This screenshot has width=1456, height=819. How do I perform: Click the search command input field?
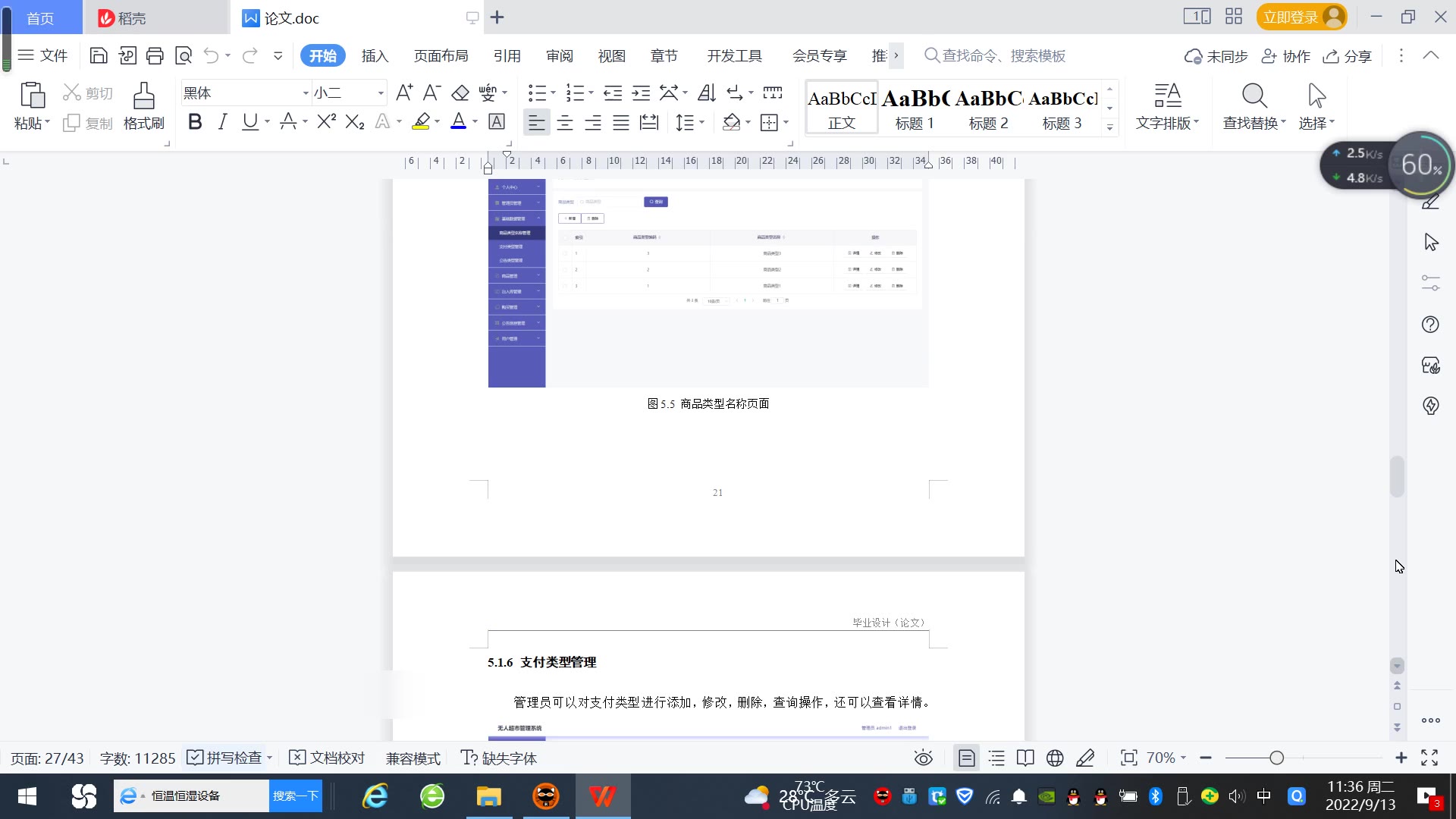coord(1003,56)
